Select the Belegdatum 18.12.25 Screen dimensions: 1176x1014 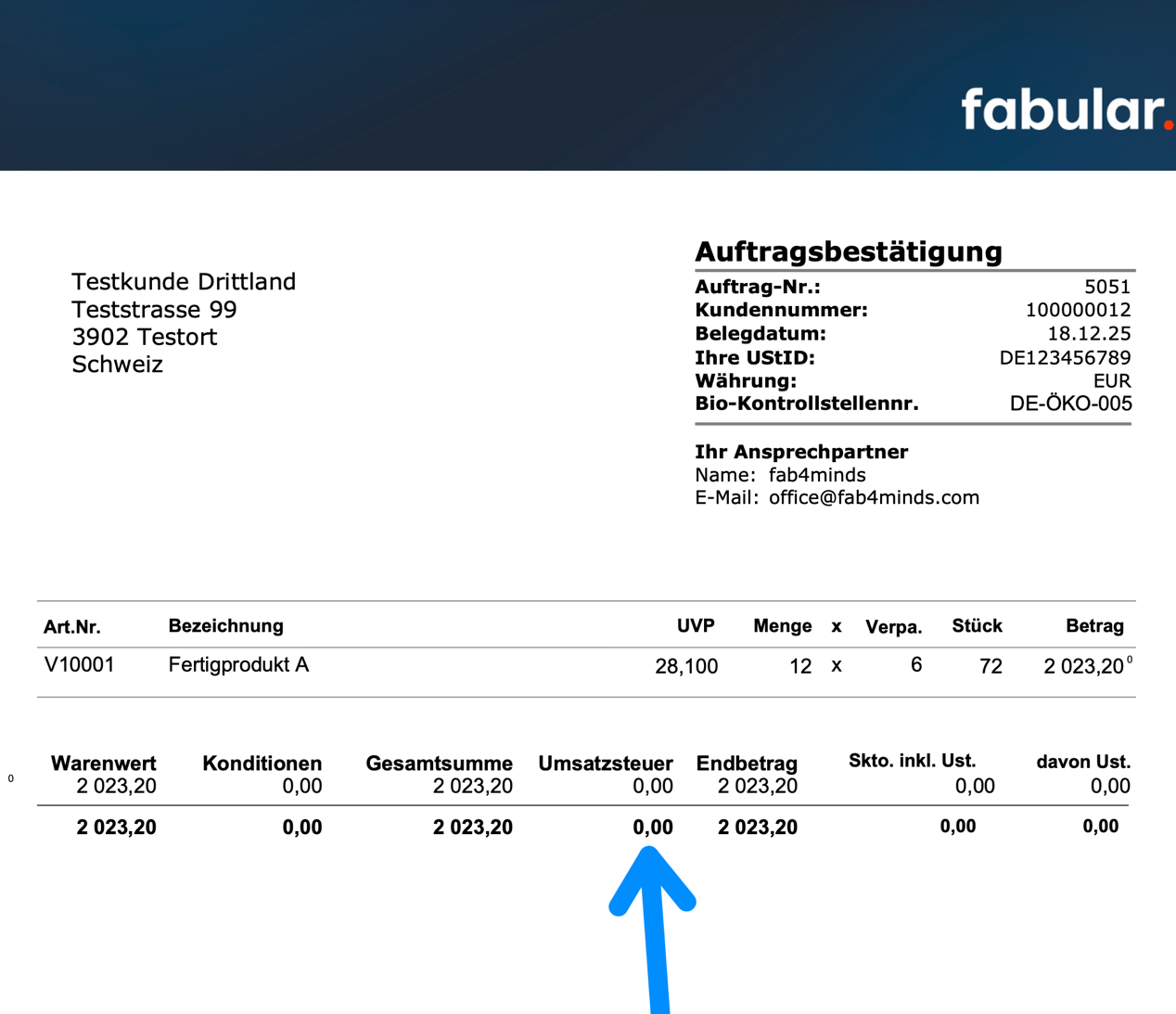tap(1092, 333)
